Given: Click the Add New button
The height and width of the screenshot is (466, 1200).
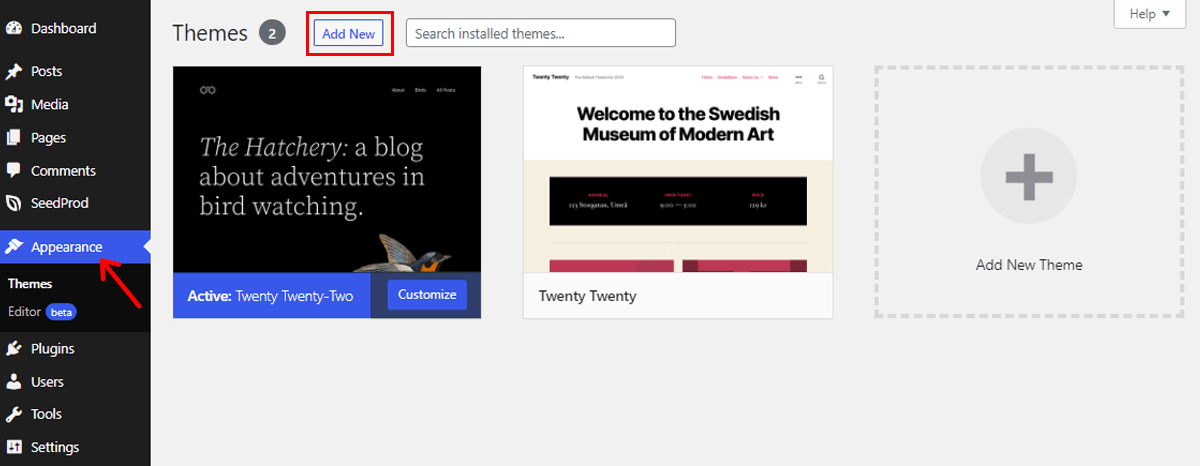Looking at the screenshot, I should tap(348, 34).
